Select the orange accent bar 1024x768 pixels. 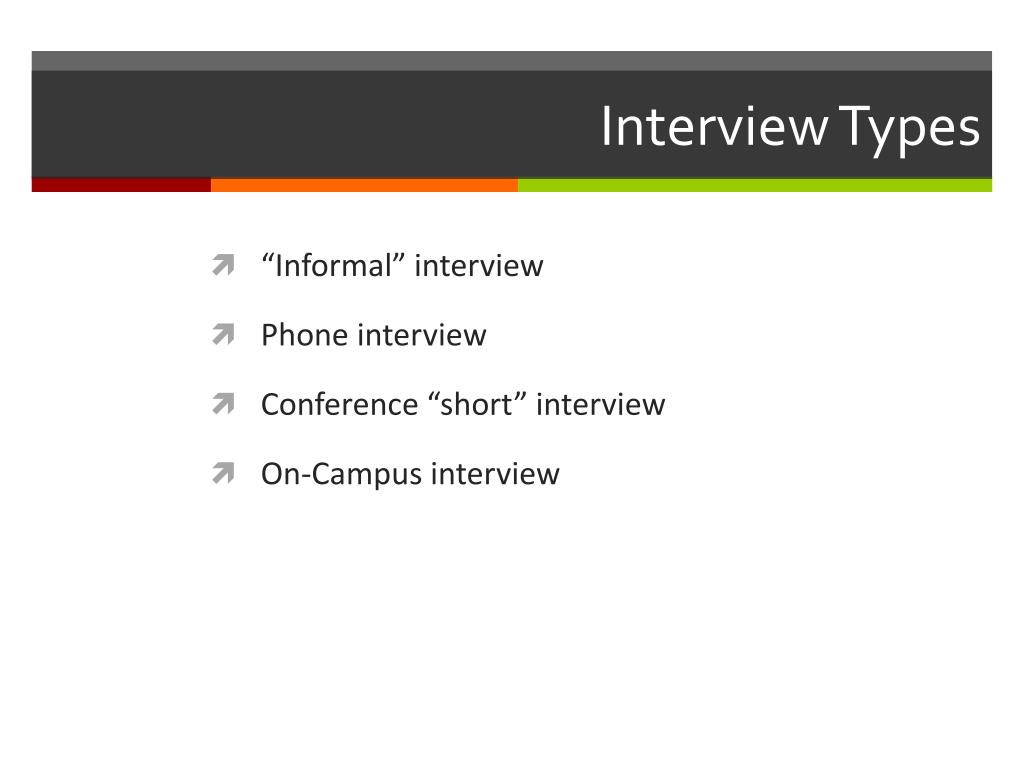click(364, 185)
